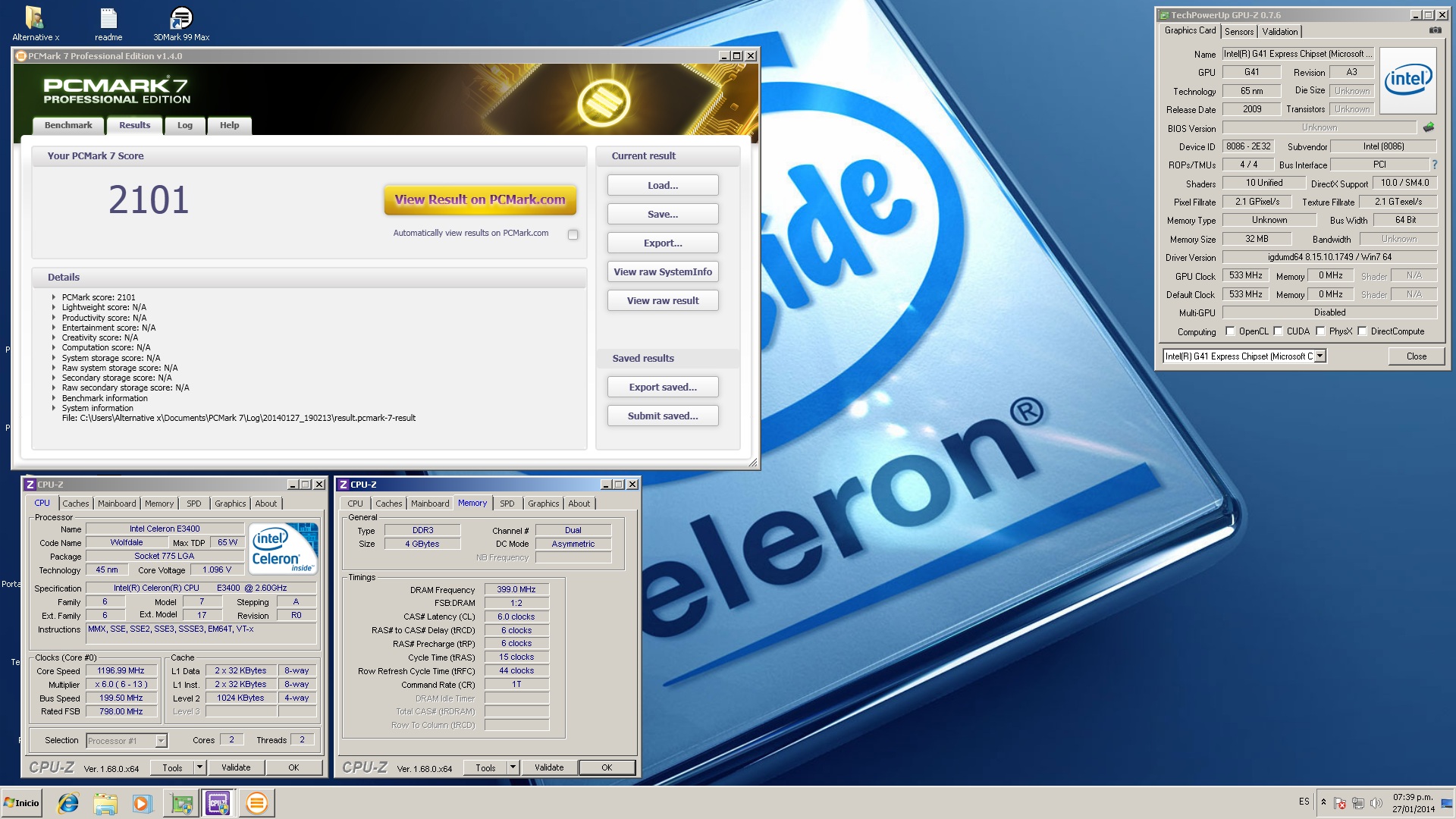Expand the Productivity score detail row
The image size is (1456, 819).
pyautogui.click(x=54, y=318)
